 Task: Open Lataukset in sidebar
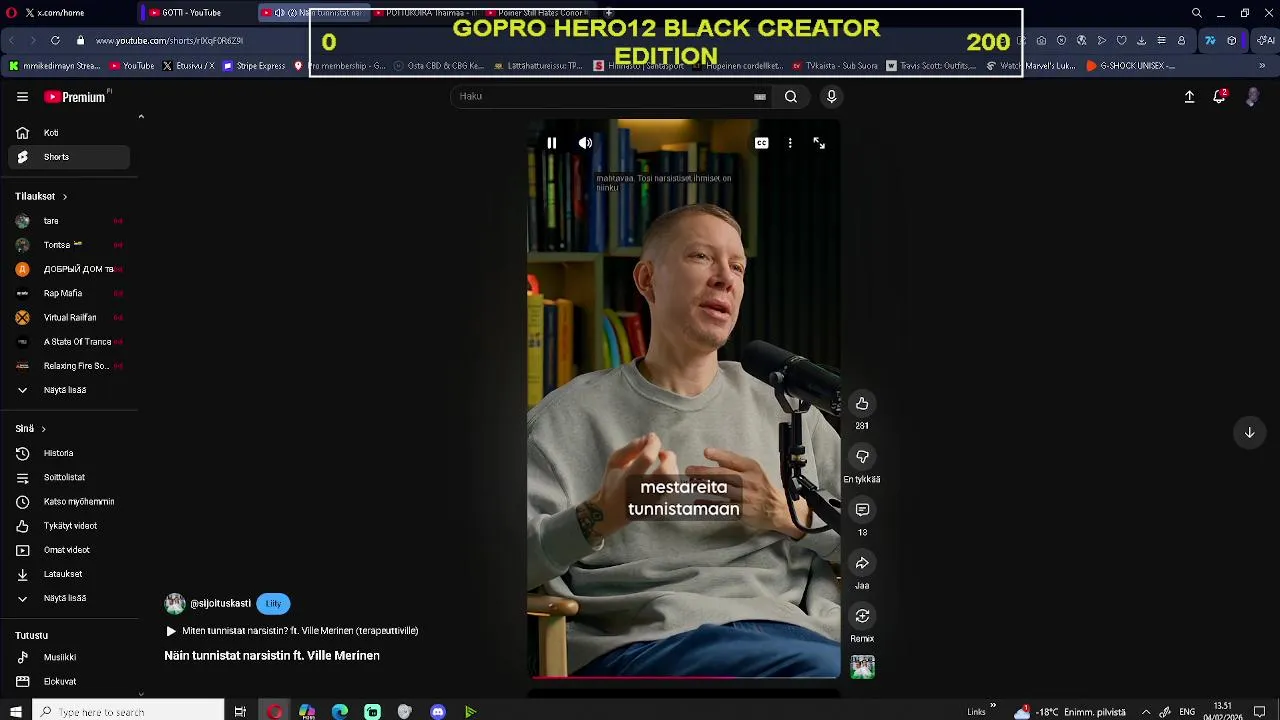[x=69, y=574]
